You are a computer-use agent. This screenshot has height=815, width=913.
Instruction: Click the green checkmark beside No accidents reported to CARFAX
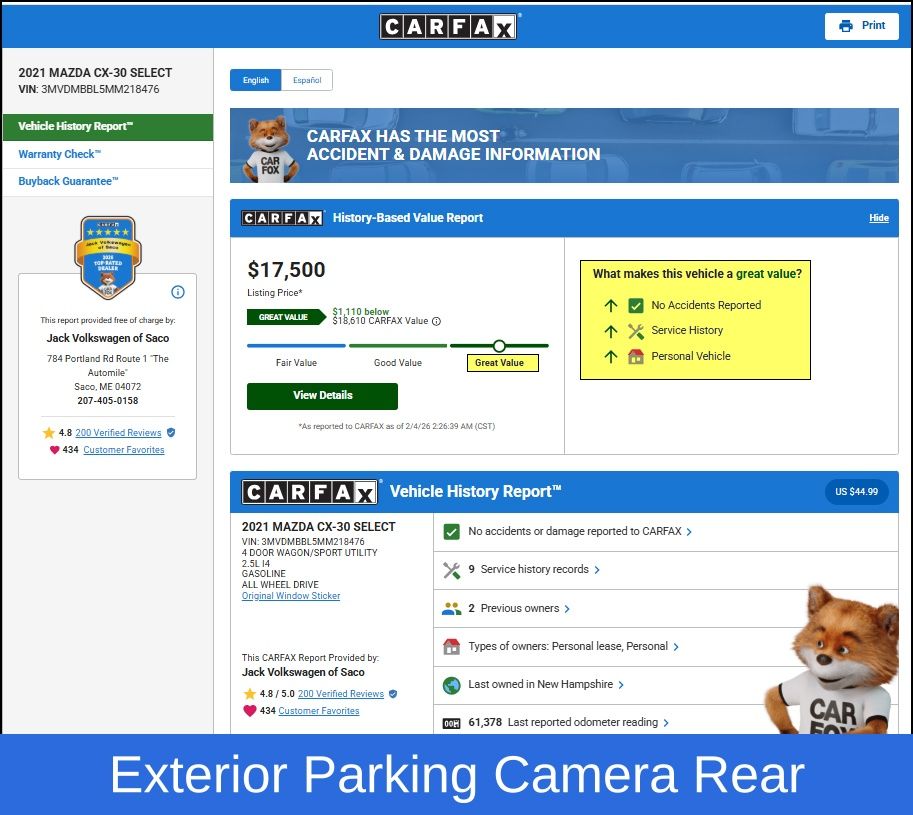click(x=451, y=532)
